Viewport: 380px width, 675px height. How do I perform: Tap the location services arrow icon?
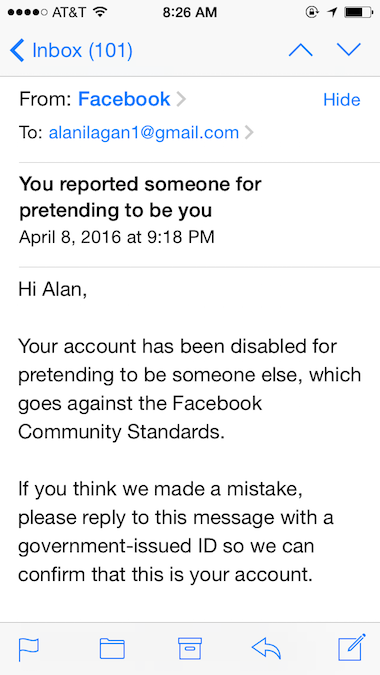click(x=332, y=12)
